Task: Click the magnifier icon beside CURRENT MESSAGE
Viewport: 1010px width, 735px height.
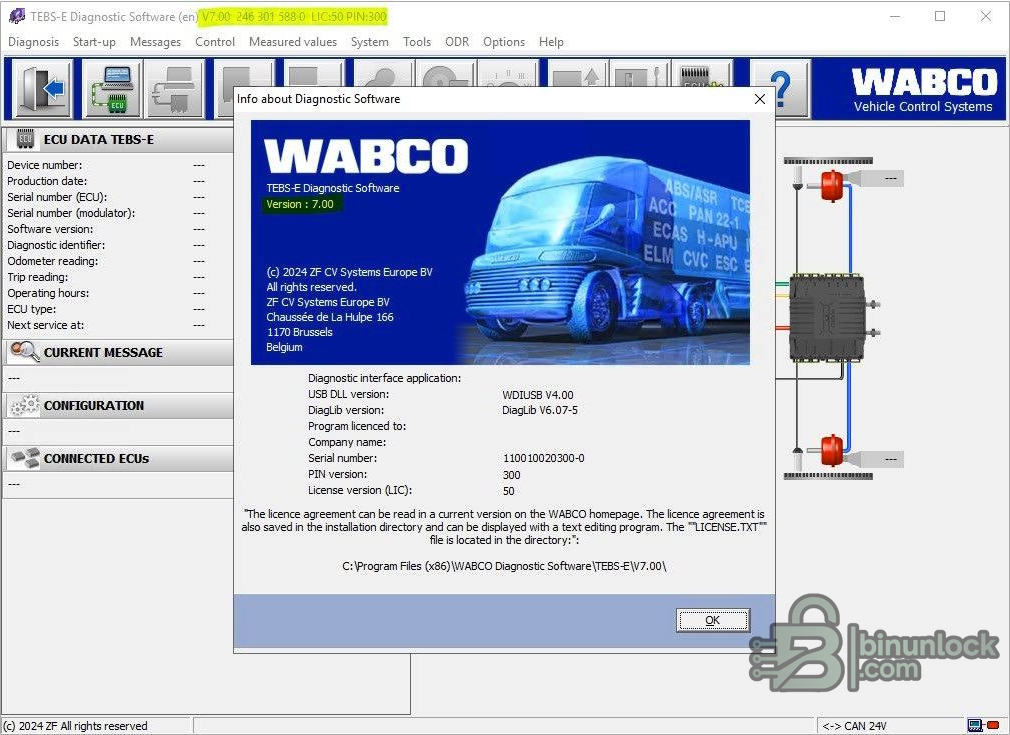Action: [x=25, y=351]
